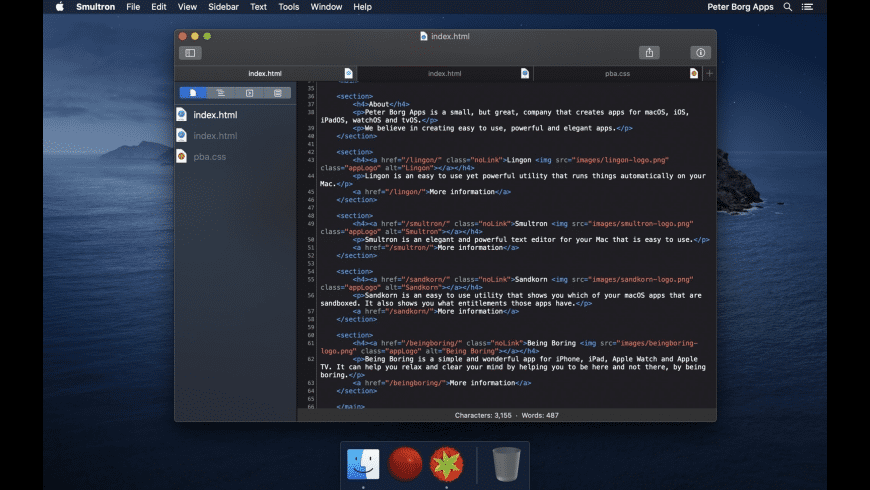Switch sidebar to the third segment view
870x490 pixels.
point(250,93)
